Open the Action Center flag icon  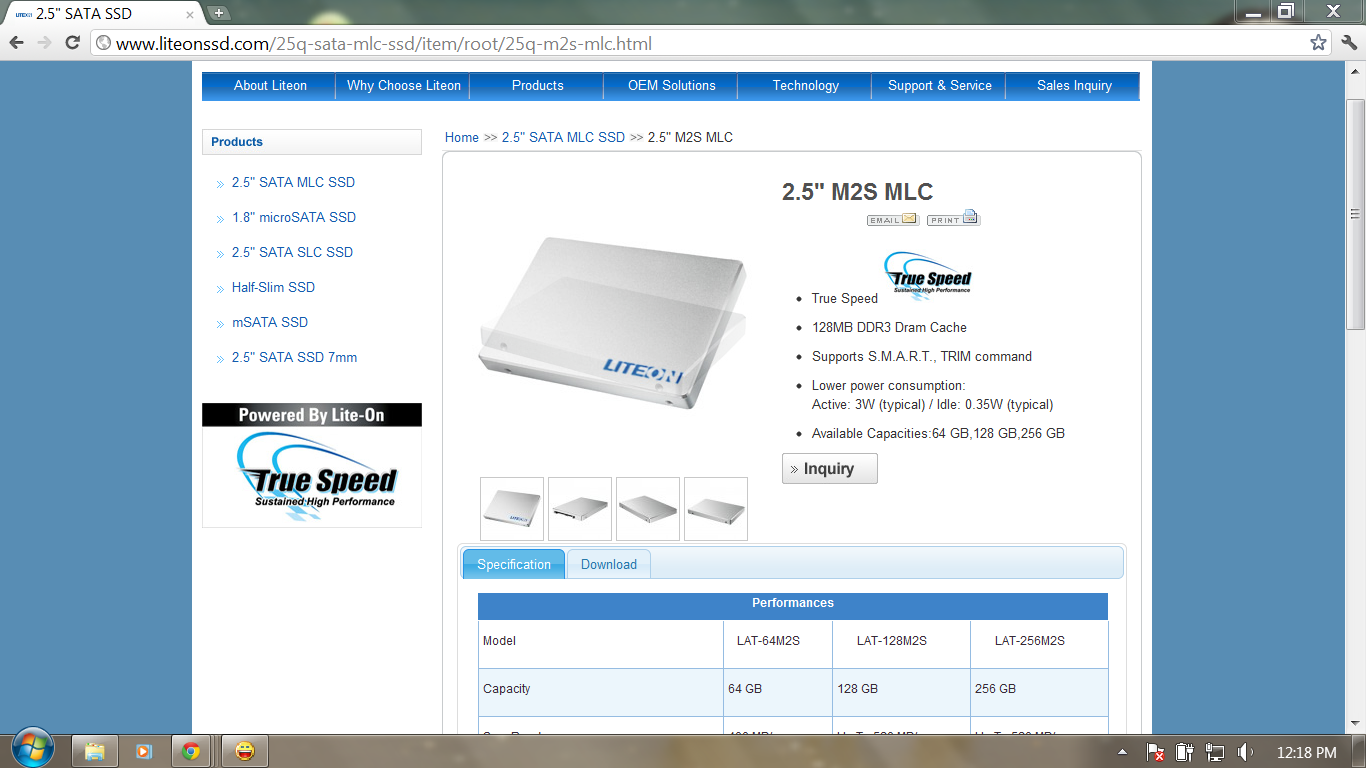1155,752
